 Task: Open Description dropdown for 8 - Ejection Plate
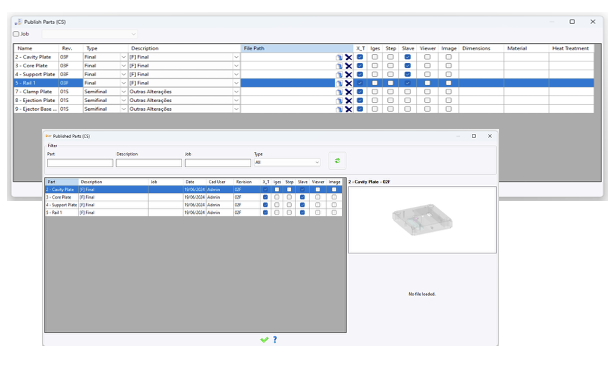[x=236, y=100]
